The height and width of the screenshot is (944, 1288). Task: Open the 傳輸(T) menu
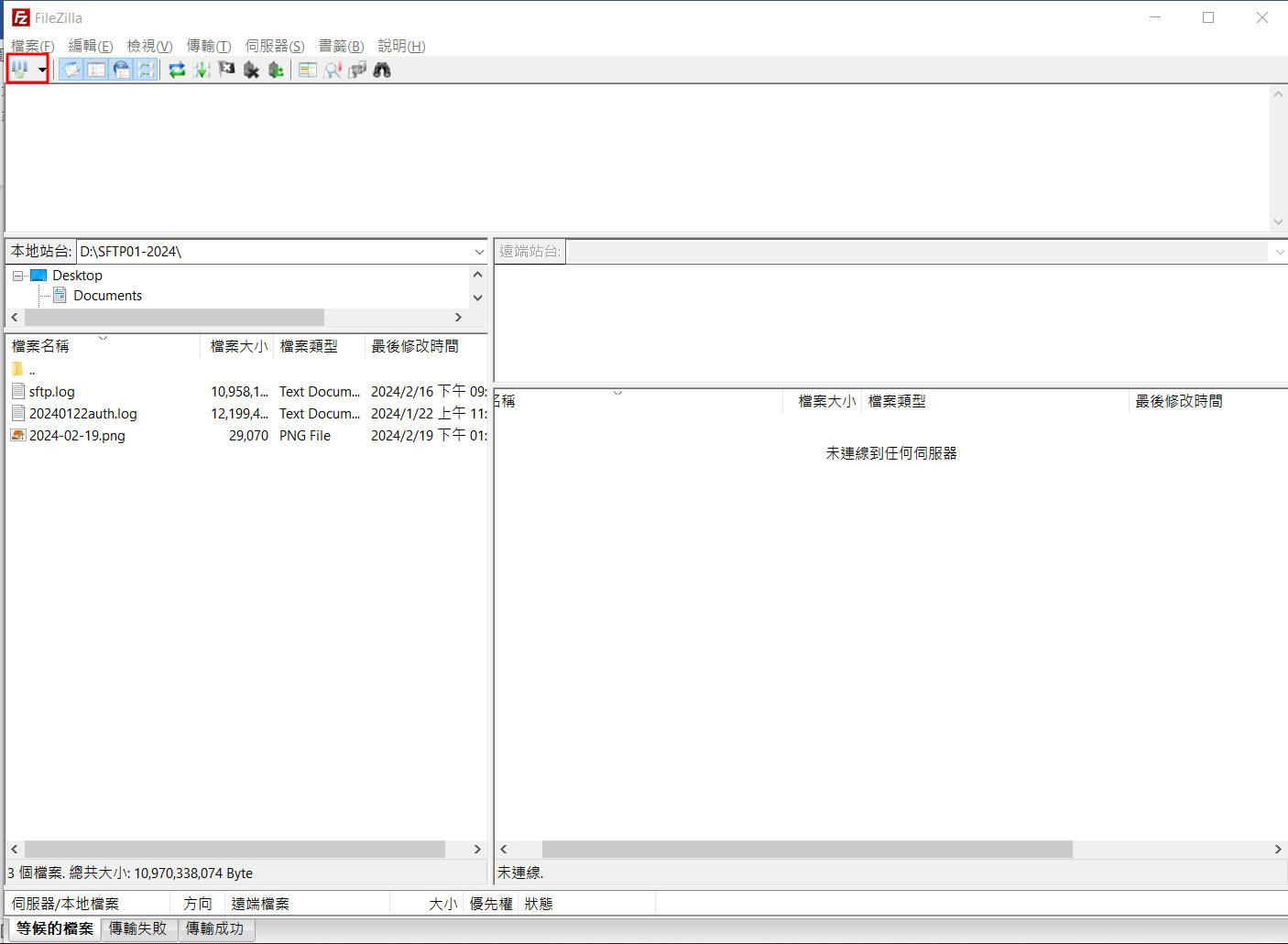click(x=208, y=46)
